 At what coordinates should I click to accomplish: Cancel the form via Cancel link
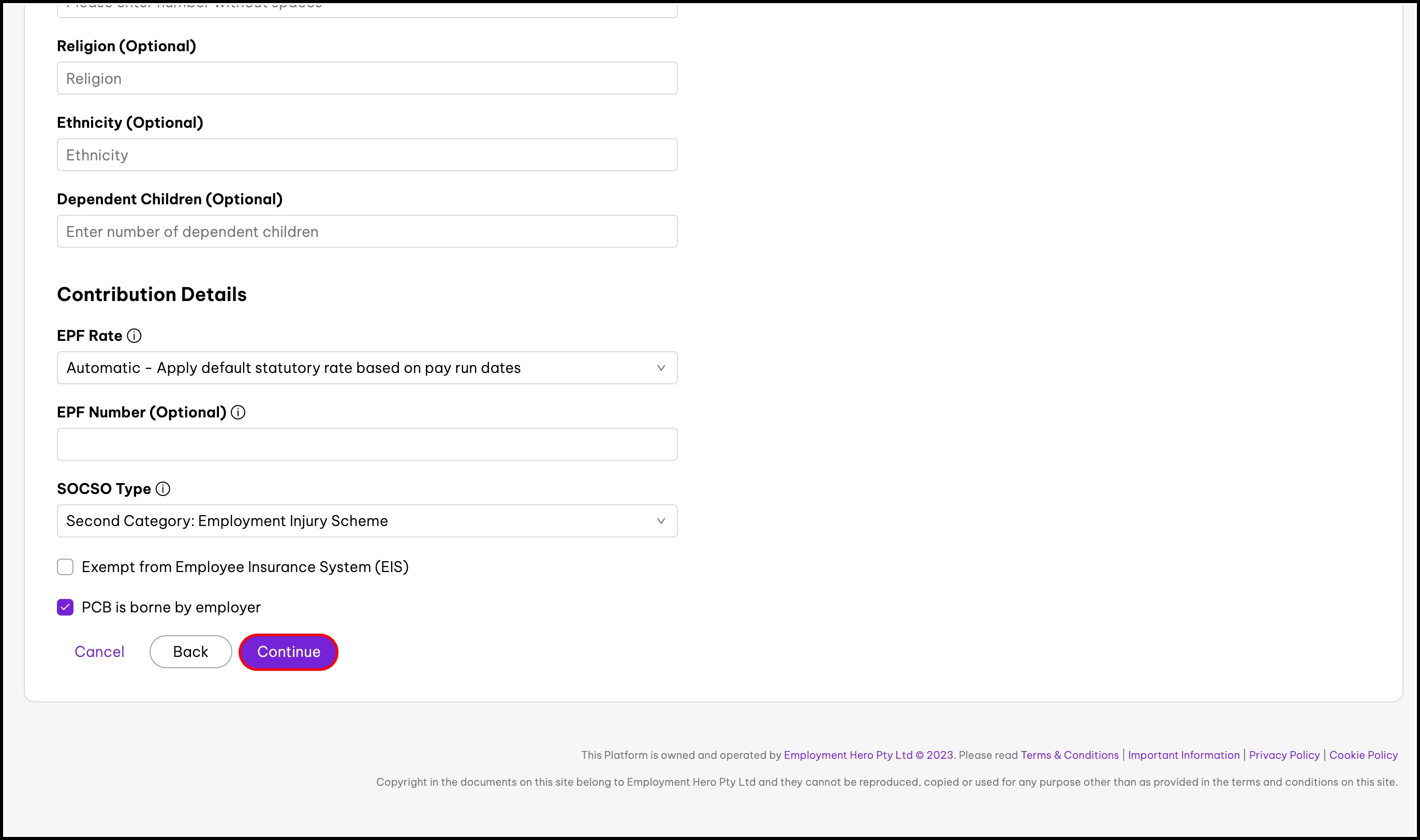pyautogui.click(x=100, y=652)
